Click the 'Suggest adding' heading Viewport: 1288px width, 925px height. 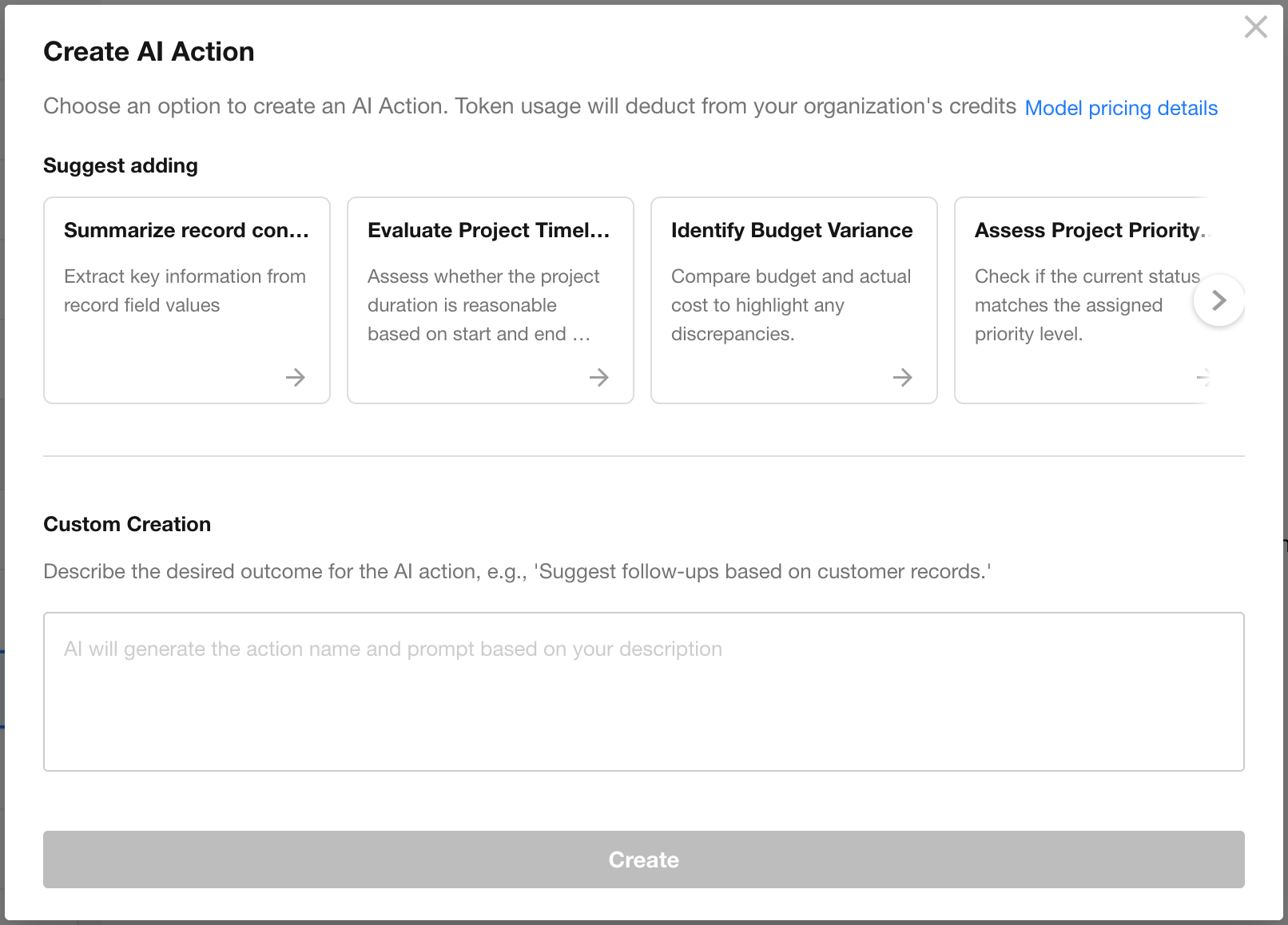[121, 165]
